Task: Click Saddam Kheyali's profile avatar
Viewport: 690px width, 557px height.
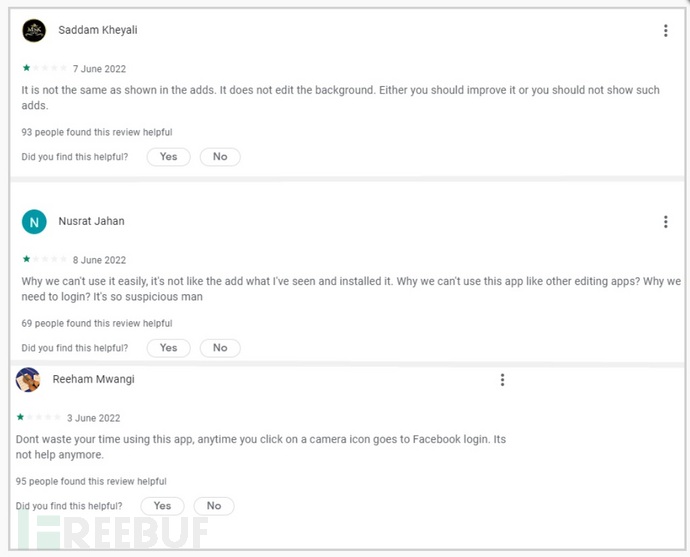Action: 34,31
